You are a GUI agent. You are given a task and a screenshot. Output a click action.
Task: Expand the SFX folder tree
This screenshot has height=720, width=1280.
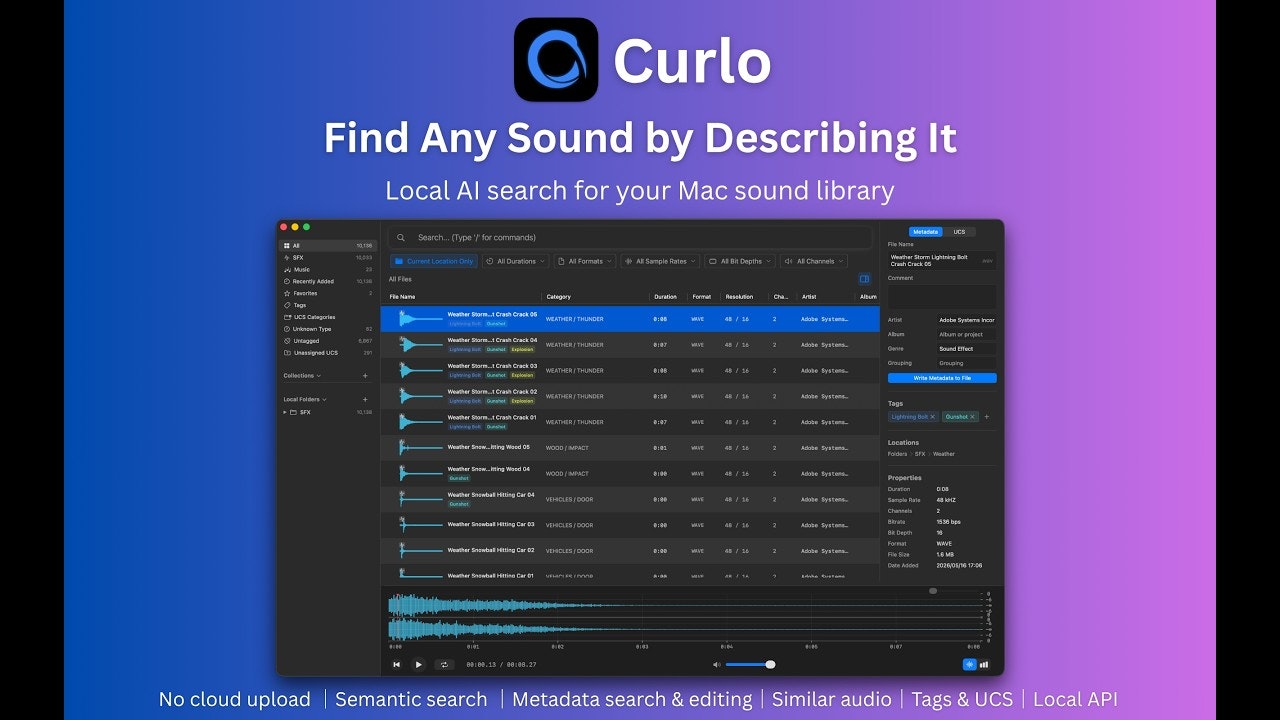tap(285, 412)
